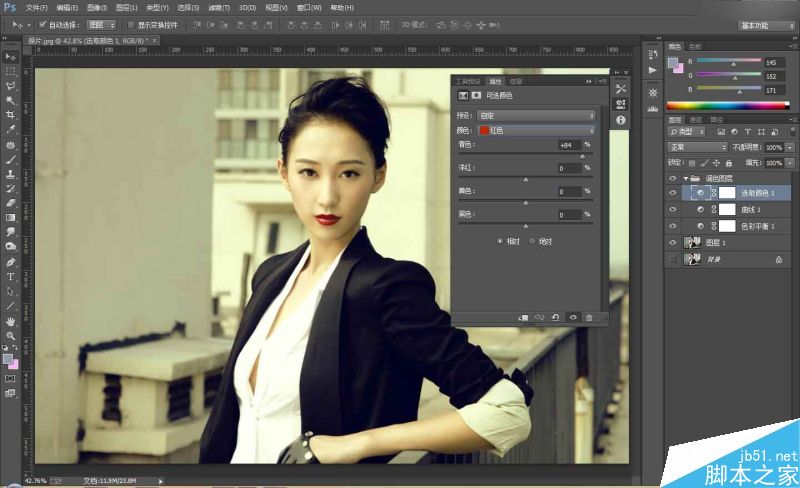Open the blend mode 正常 dropdown
Viewport: 800px width, 488px height.
click(x=697, y=147)
